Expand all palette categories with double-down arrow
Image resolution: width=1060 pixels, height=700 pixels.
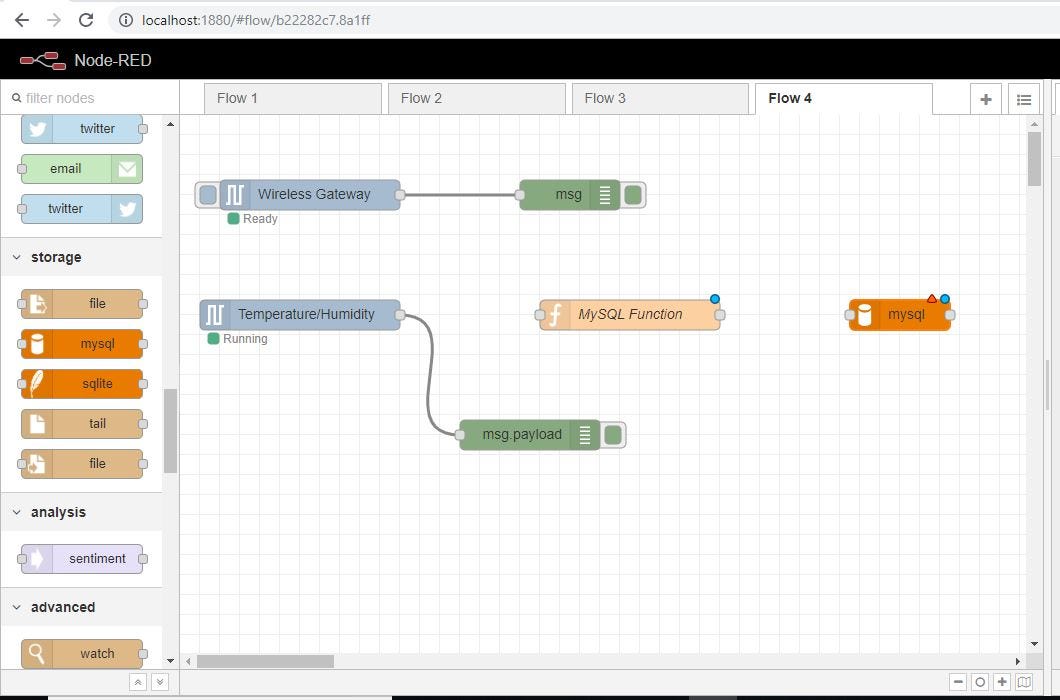pyautogui.click(x=160, y=682)
